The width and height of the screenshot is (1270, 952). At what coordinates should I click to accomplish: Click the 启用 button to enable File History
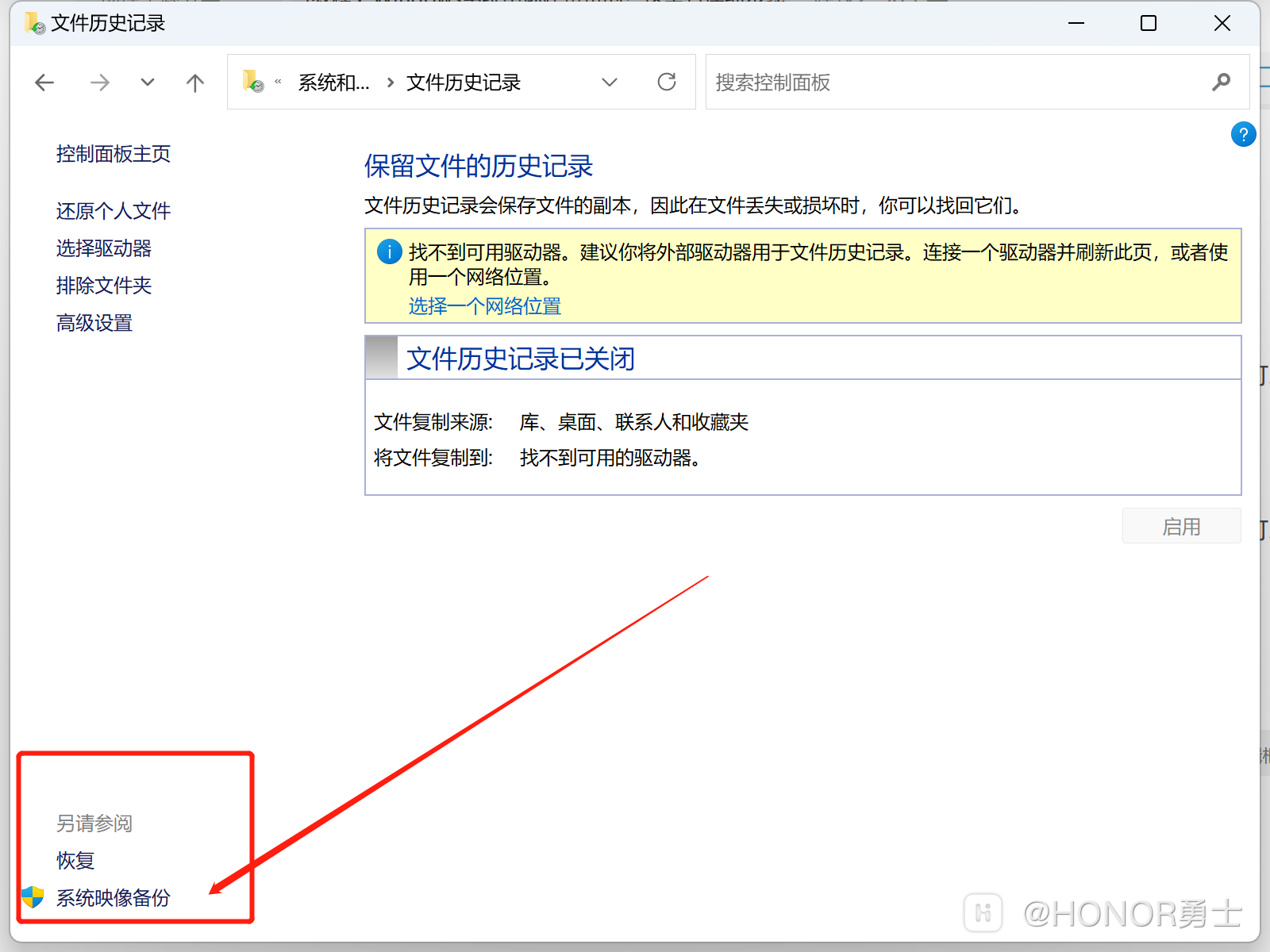1181,525
